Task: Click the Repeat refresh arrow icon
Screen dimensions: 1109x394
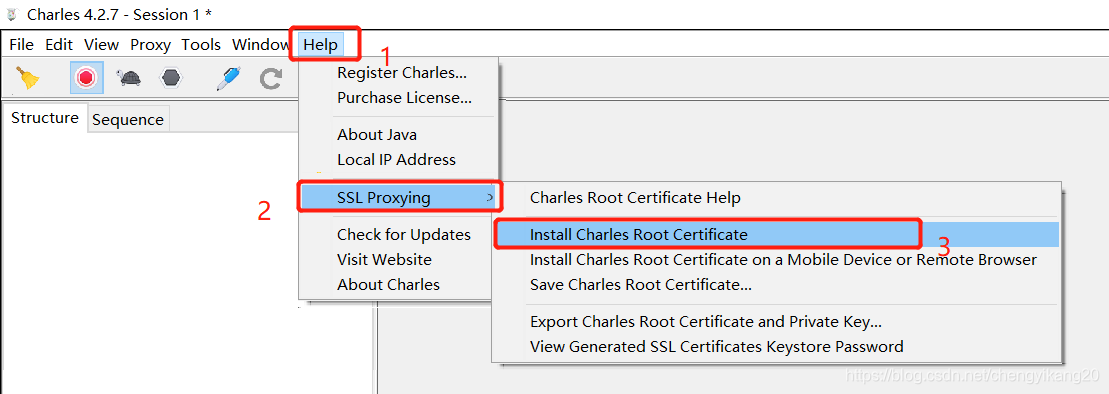Action: point(271,78)
